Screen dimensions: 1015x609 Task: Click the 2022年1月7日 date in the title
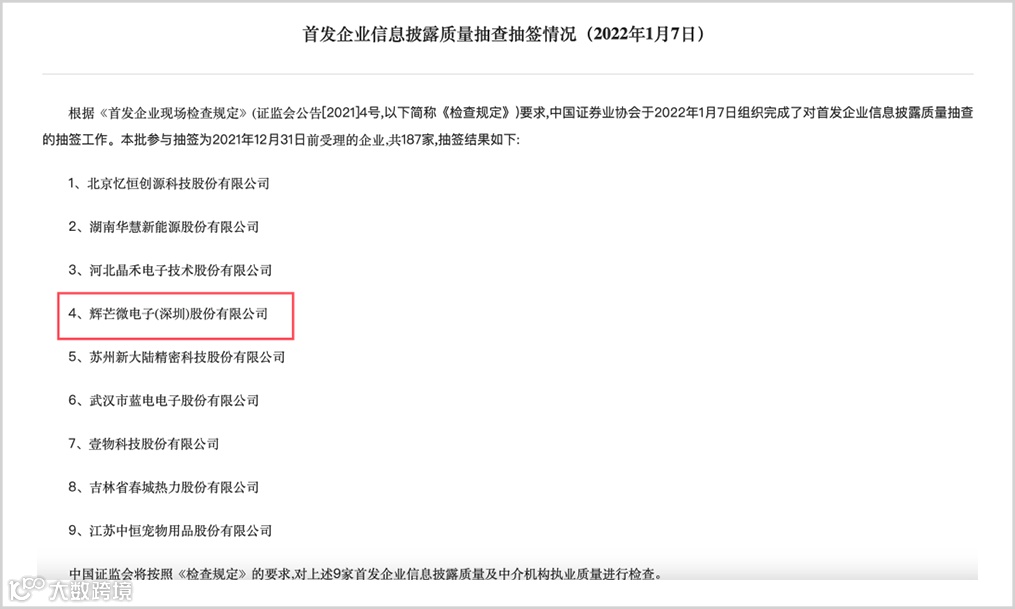click(x=643, y=34)
